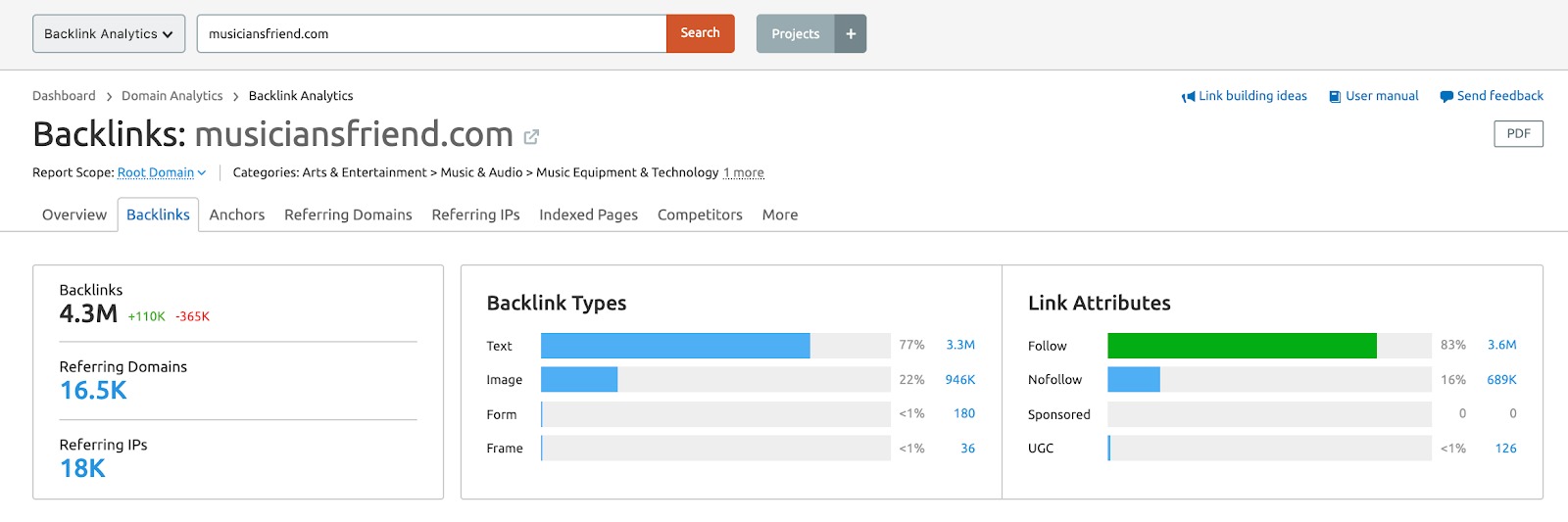Open the 946K Image backlinks count
This screenshot has height=522, width=1568.
[960, 380]
